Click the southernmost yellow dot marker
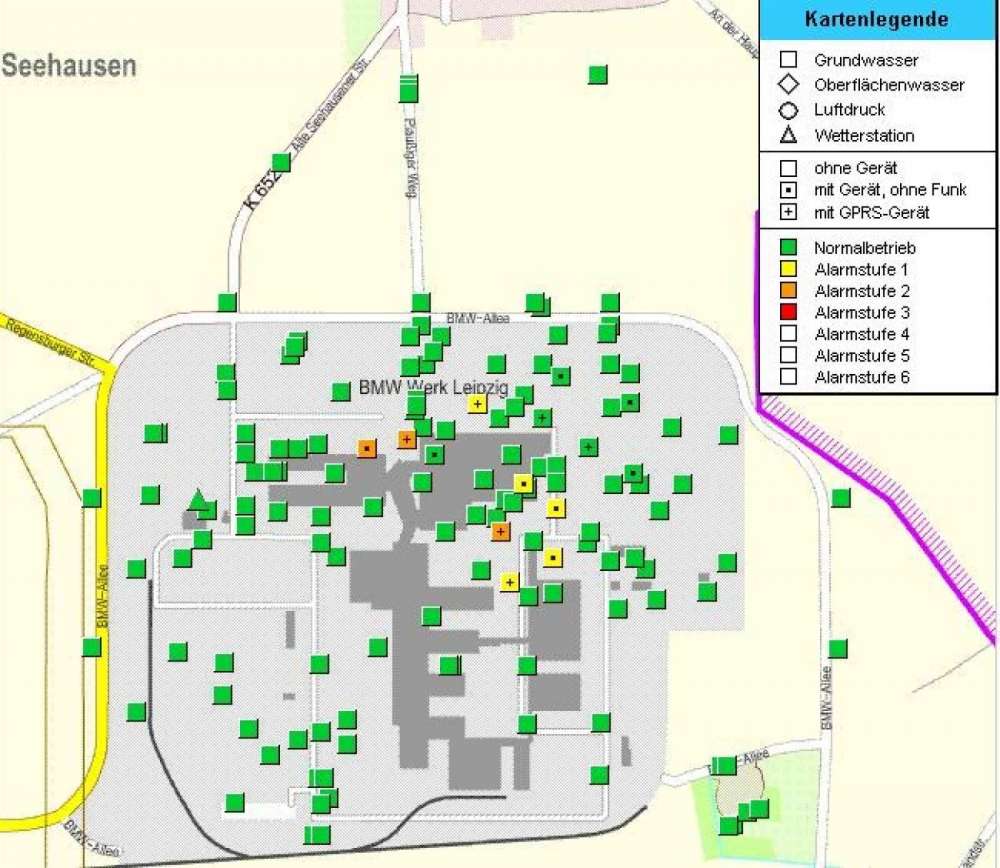Viewport: 1000px width, 868px height. click(553, 558)
